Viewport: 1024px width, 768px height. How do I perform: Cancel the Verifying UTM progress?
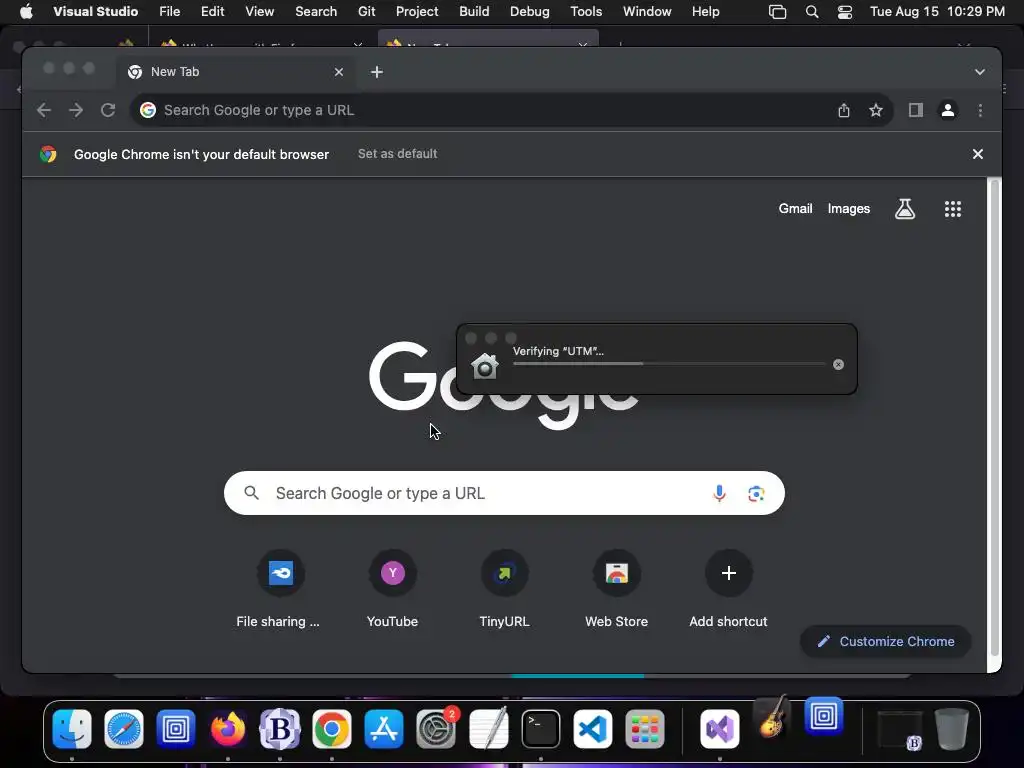pos(839,364)
